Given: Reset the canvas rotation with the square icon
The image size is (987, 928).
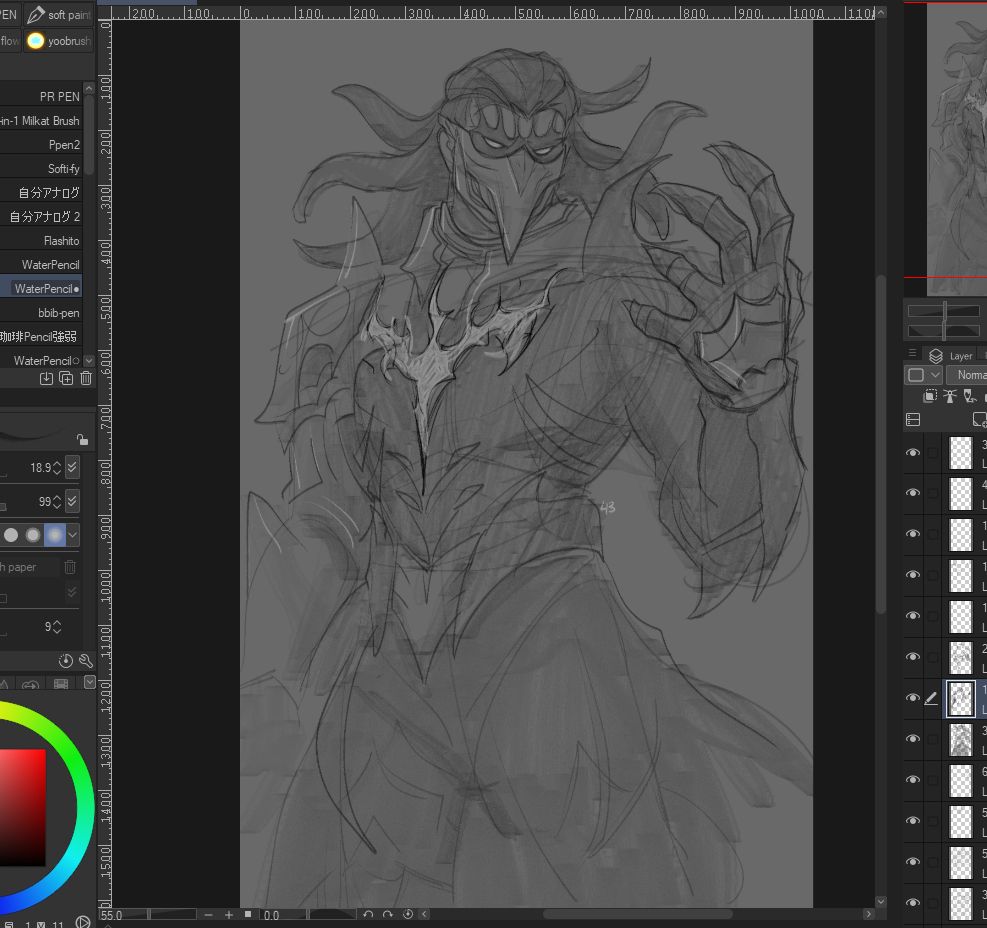Looking at the screenshot, I should click(x=249, y=914).
